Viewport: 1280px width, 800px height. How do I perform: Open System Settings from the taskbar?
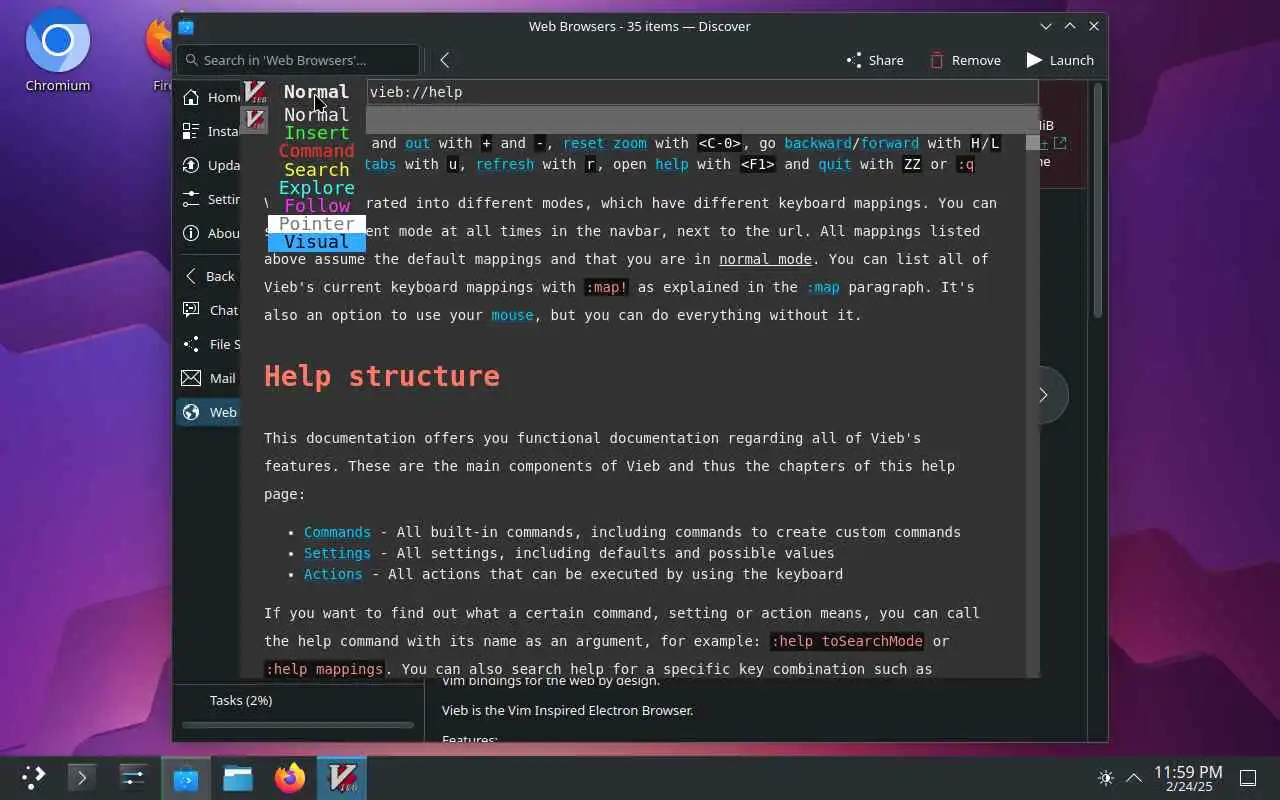coord(133,777)
